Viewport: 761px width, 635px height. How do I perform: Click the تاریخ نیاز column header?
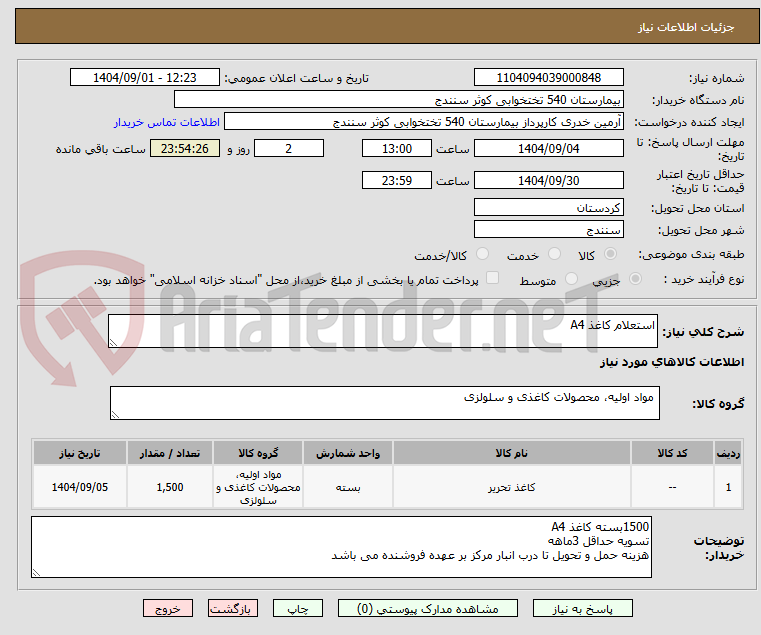pyautogui.click(x=80, y=453)
